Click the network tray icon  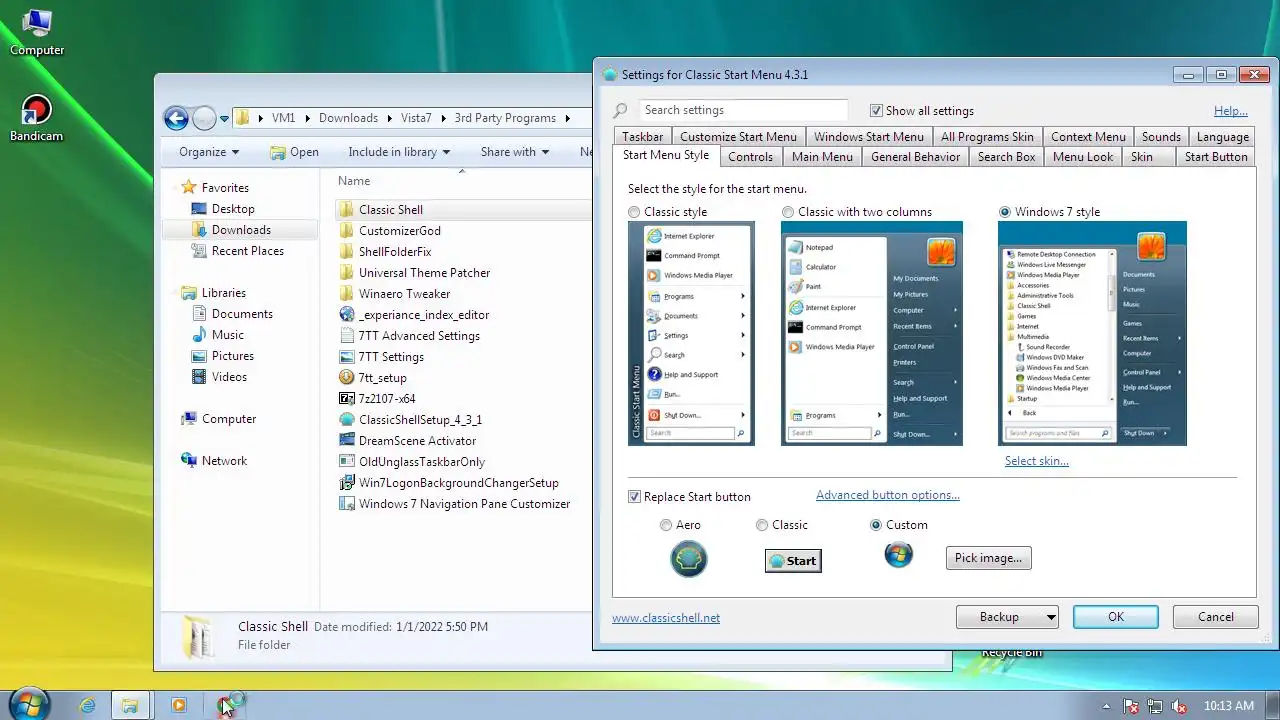click(1155, 706)
